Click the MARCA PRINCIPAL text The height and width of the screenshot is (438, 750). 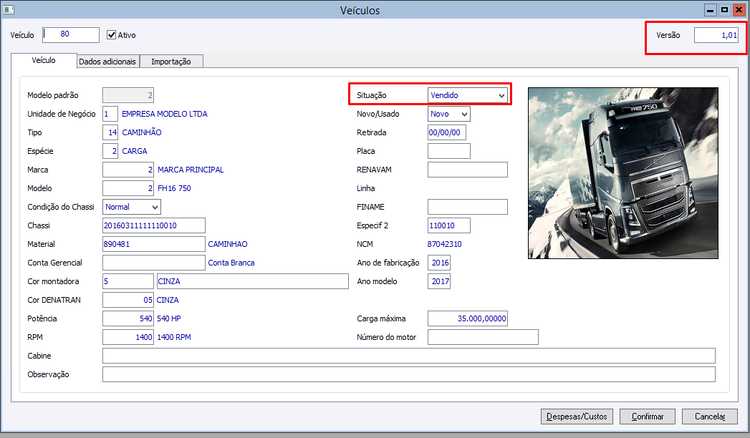coord(190,170)
